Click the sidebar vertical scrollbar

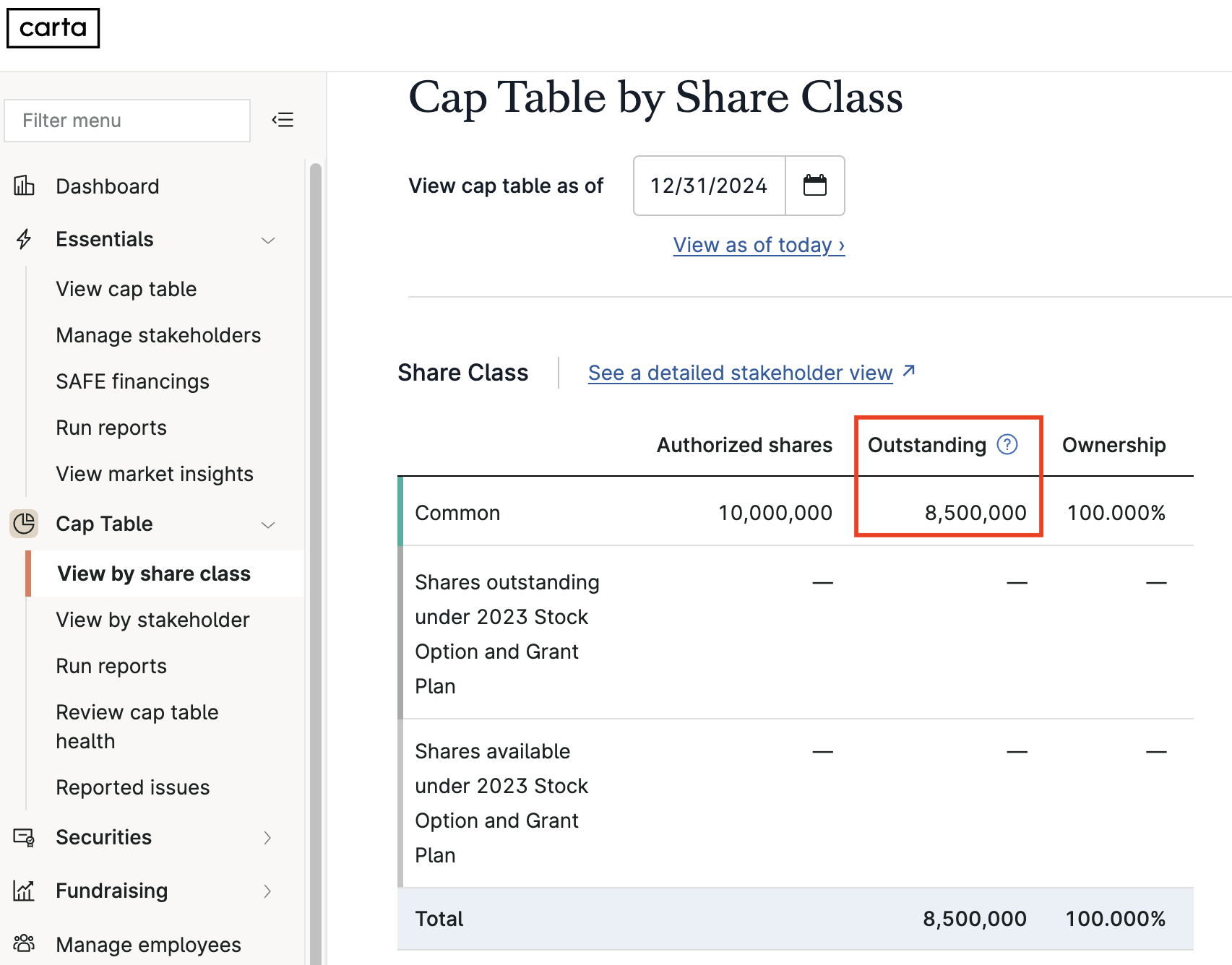click(316, 563)
